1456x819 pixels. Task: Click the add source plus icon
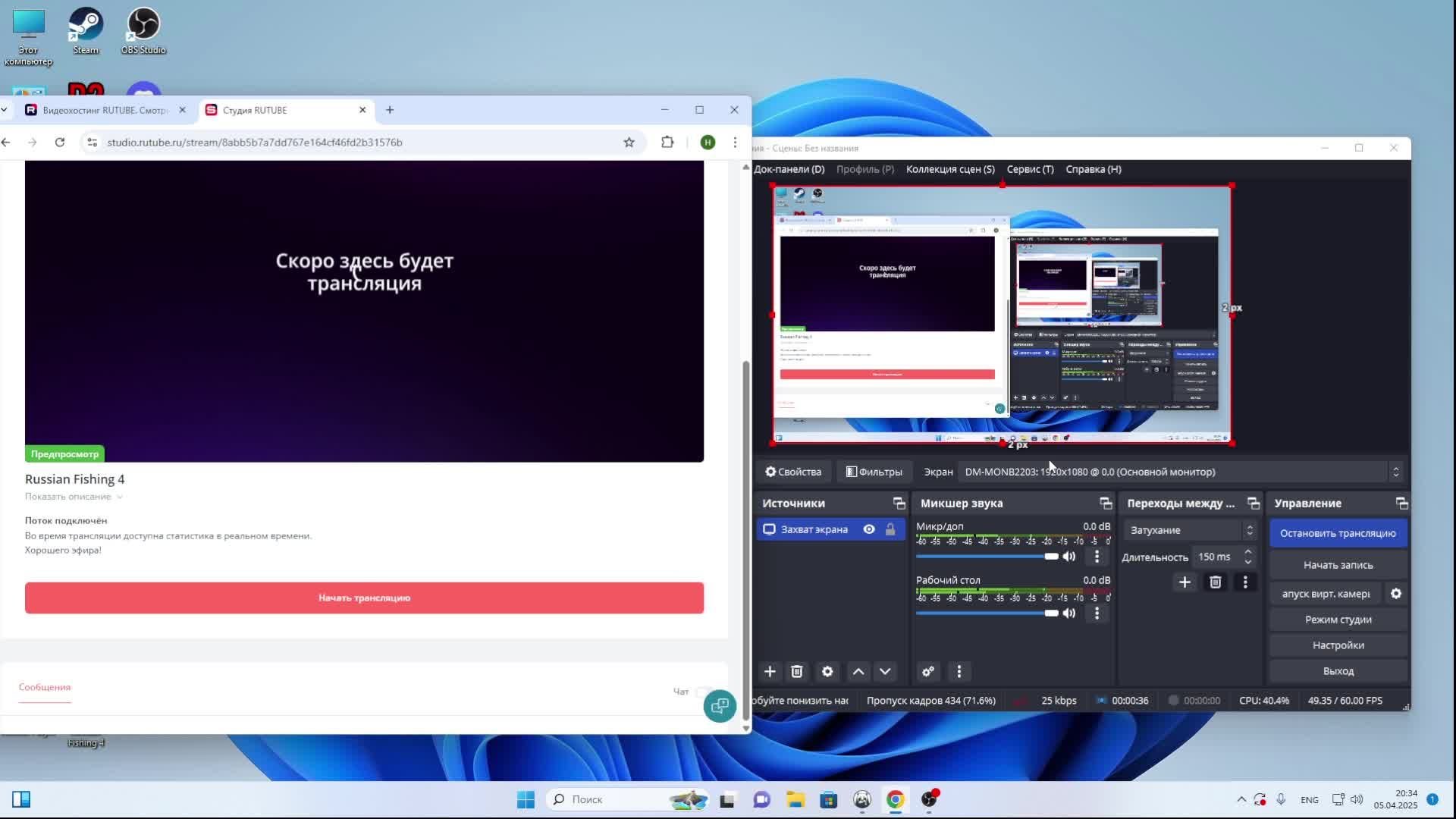coord(770,671)
